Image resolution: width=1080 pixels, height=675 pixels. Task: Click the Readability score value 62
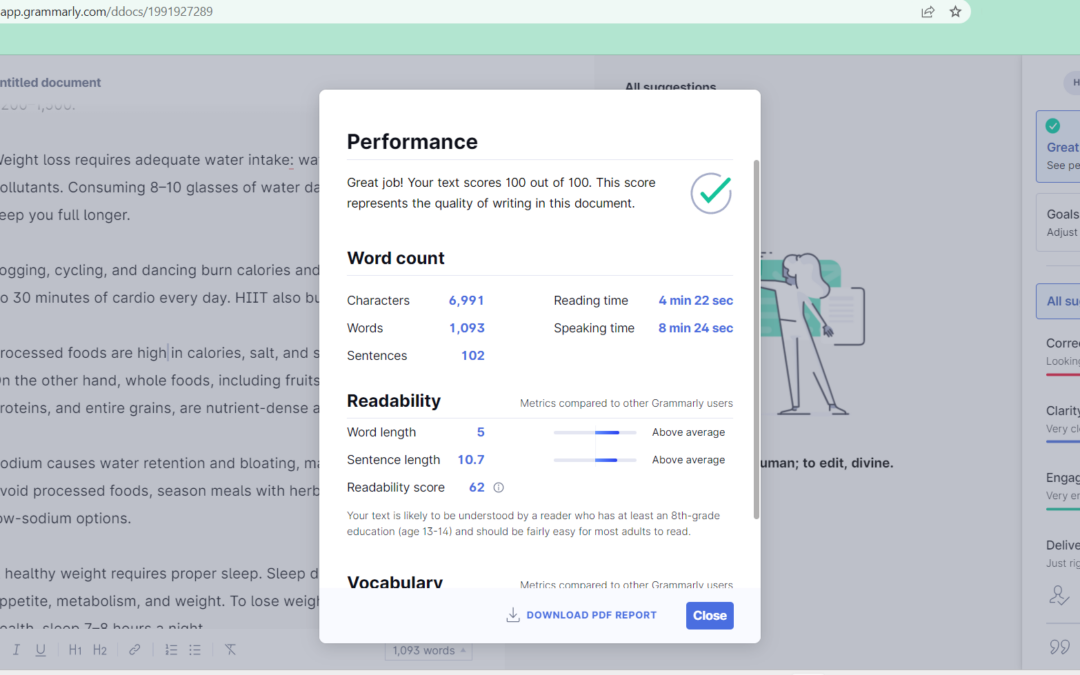tap(477, 487)
